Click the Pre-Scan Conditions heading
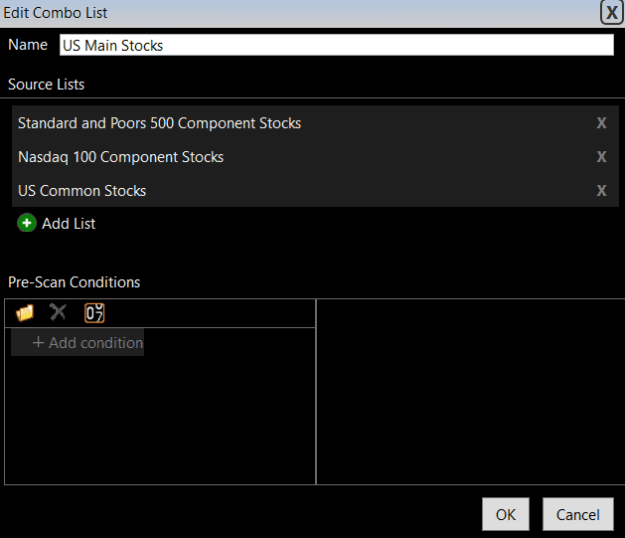Screen dimensions: 625x538 (74, 282)
